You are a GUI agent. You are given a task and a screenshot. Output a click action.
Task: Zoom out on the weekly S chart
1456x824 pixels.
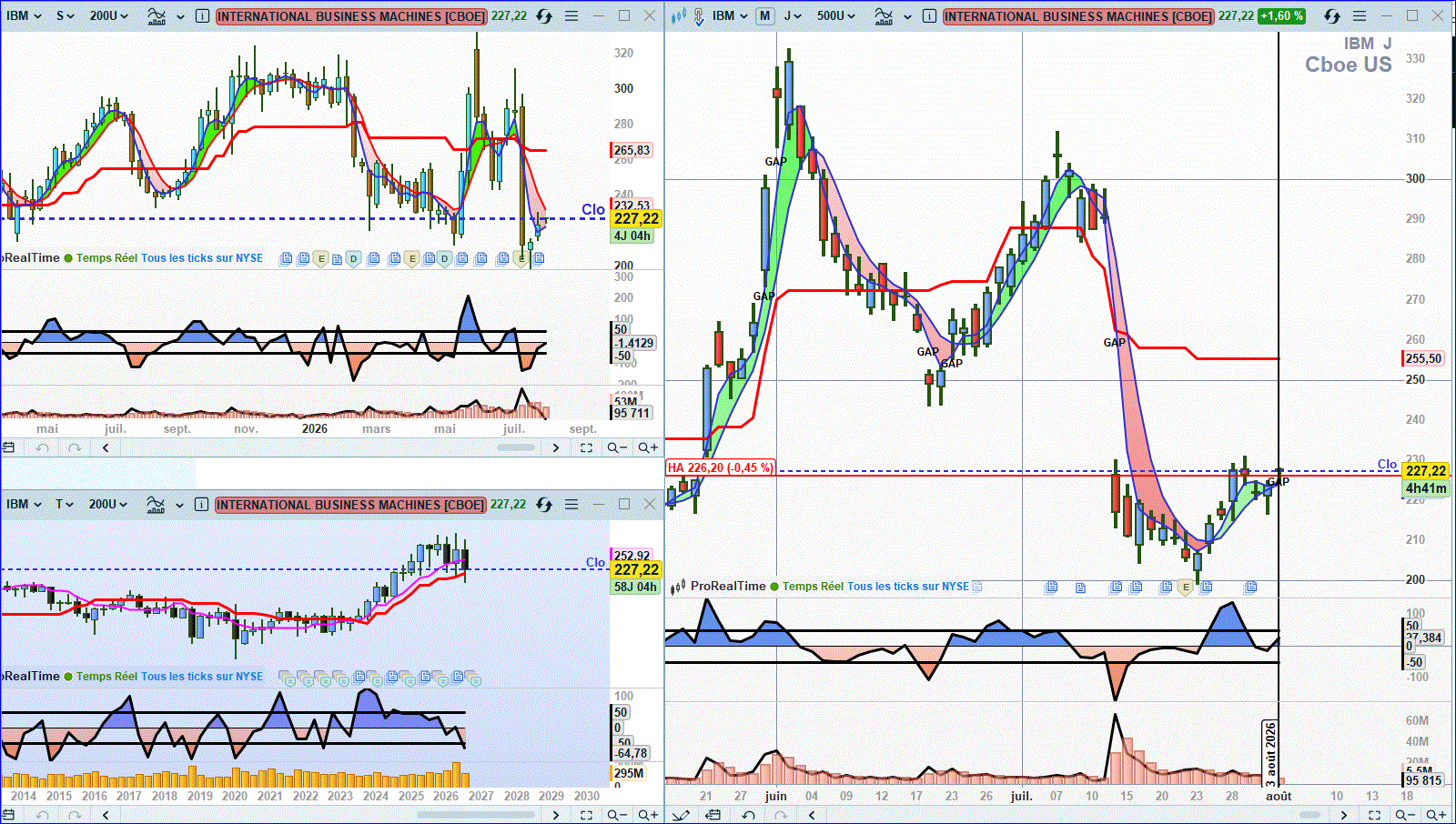(617, 447)
